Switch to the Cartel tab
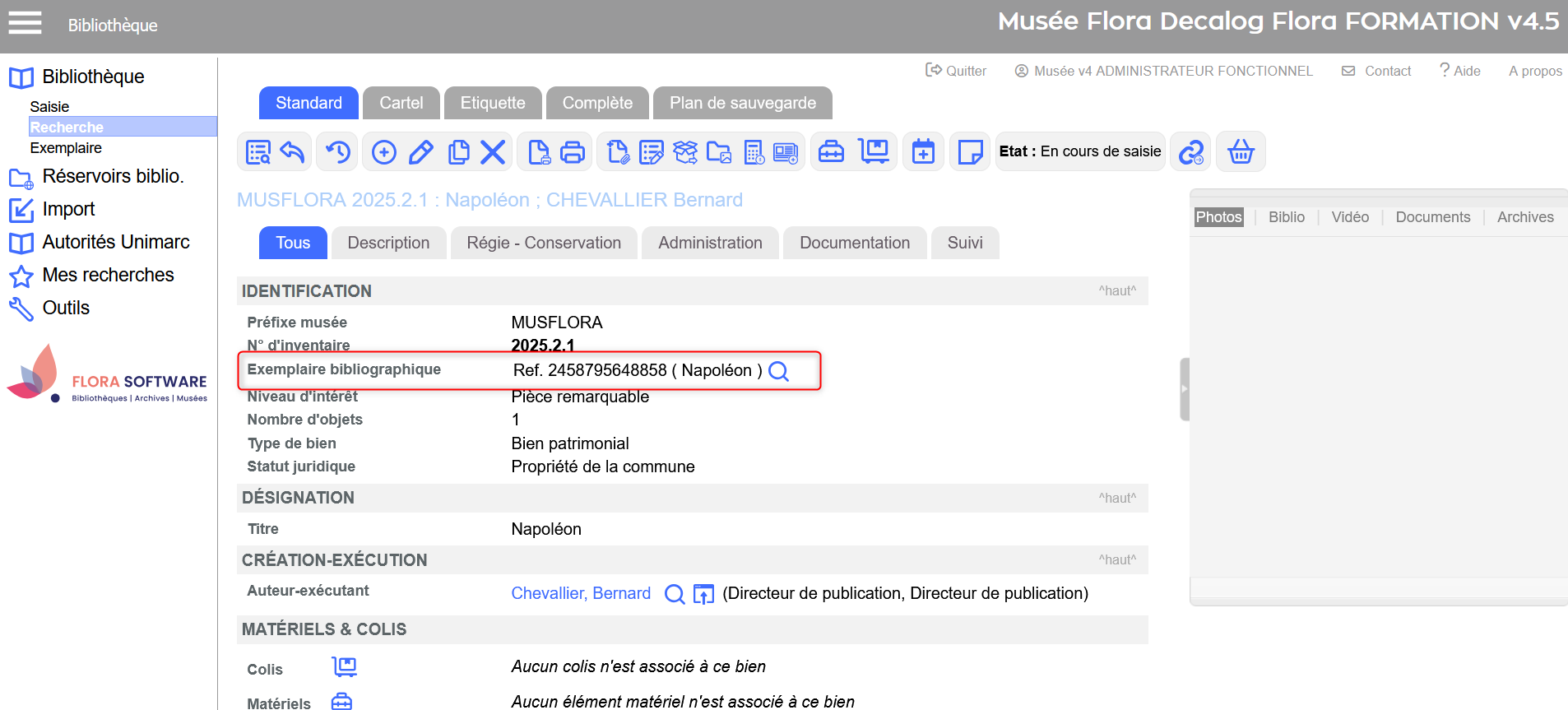The width and height of the screenshot is (1568, 710). (x=401, y=103)
